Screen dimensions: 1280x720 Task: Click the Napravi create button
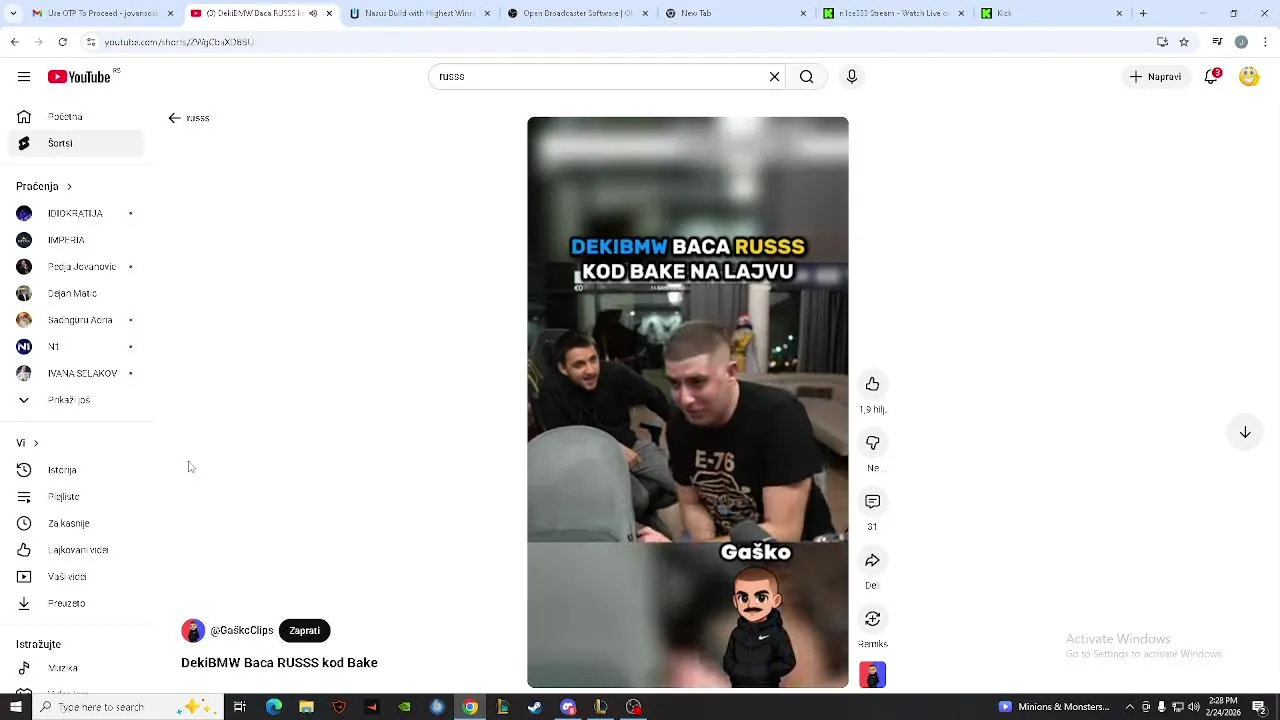1155,77
